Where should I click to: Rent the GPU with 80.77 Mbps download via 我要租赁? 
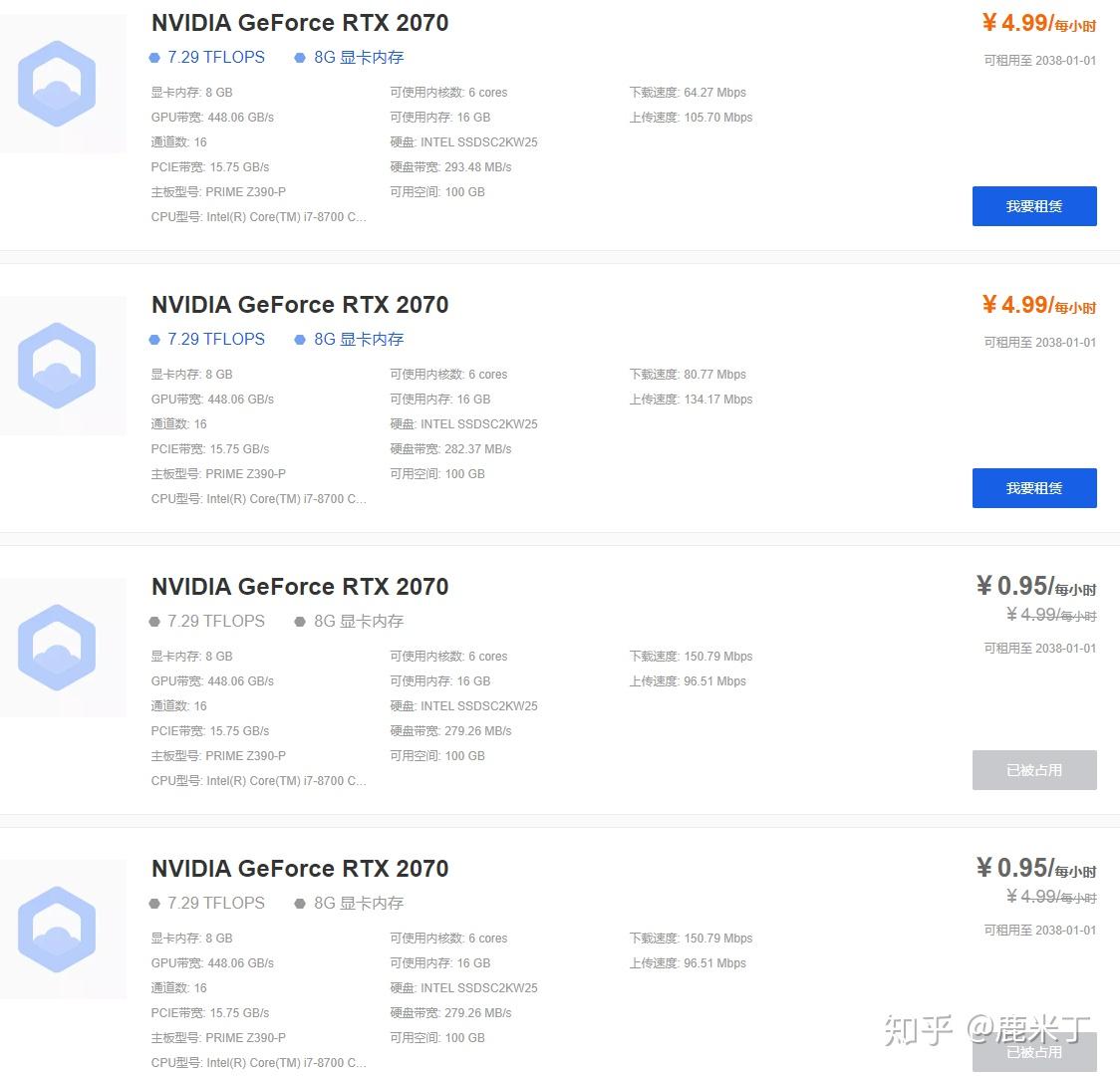pos(1034,488)
